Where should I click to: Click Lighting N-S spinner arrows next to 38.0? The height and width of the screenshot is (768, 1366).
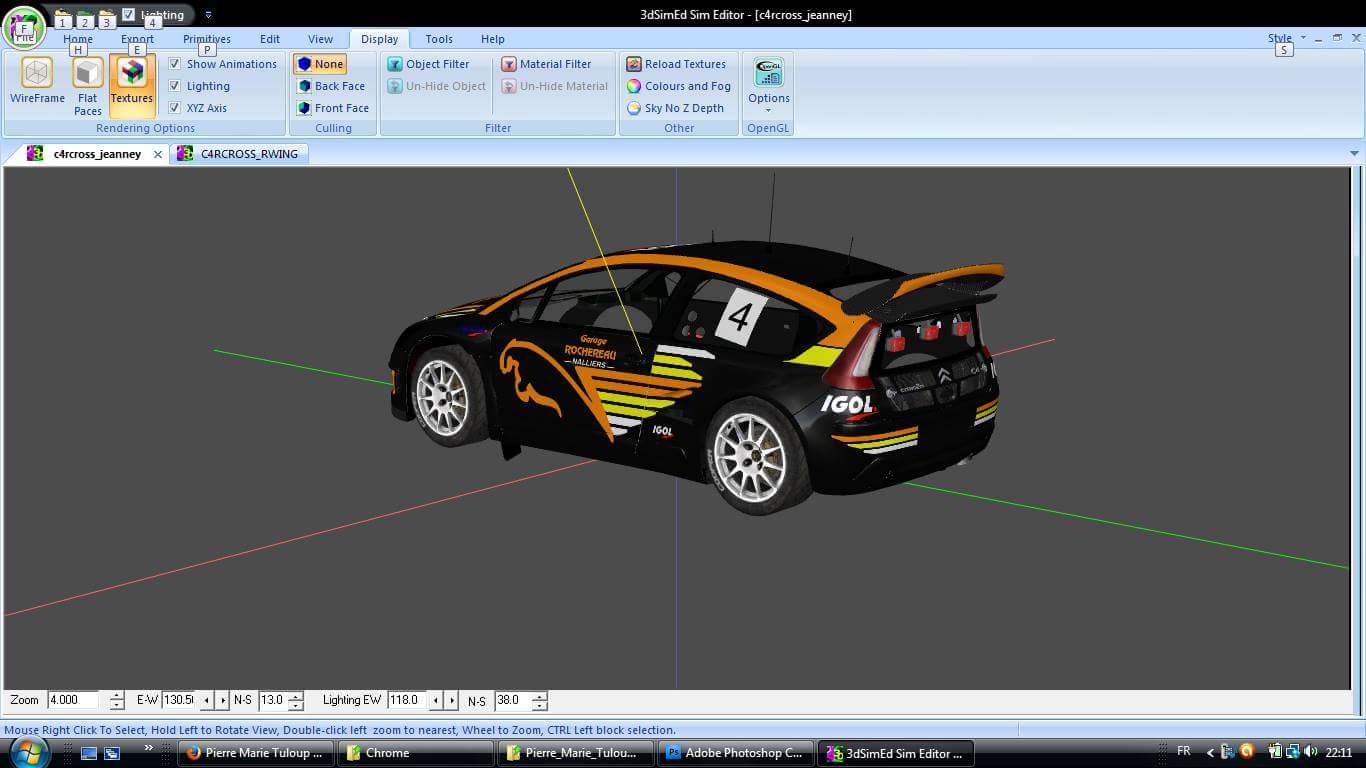pos(540,701)
